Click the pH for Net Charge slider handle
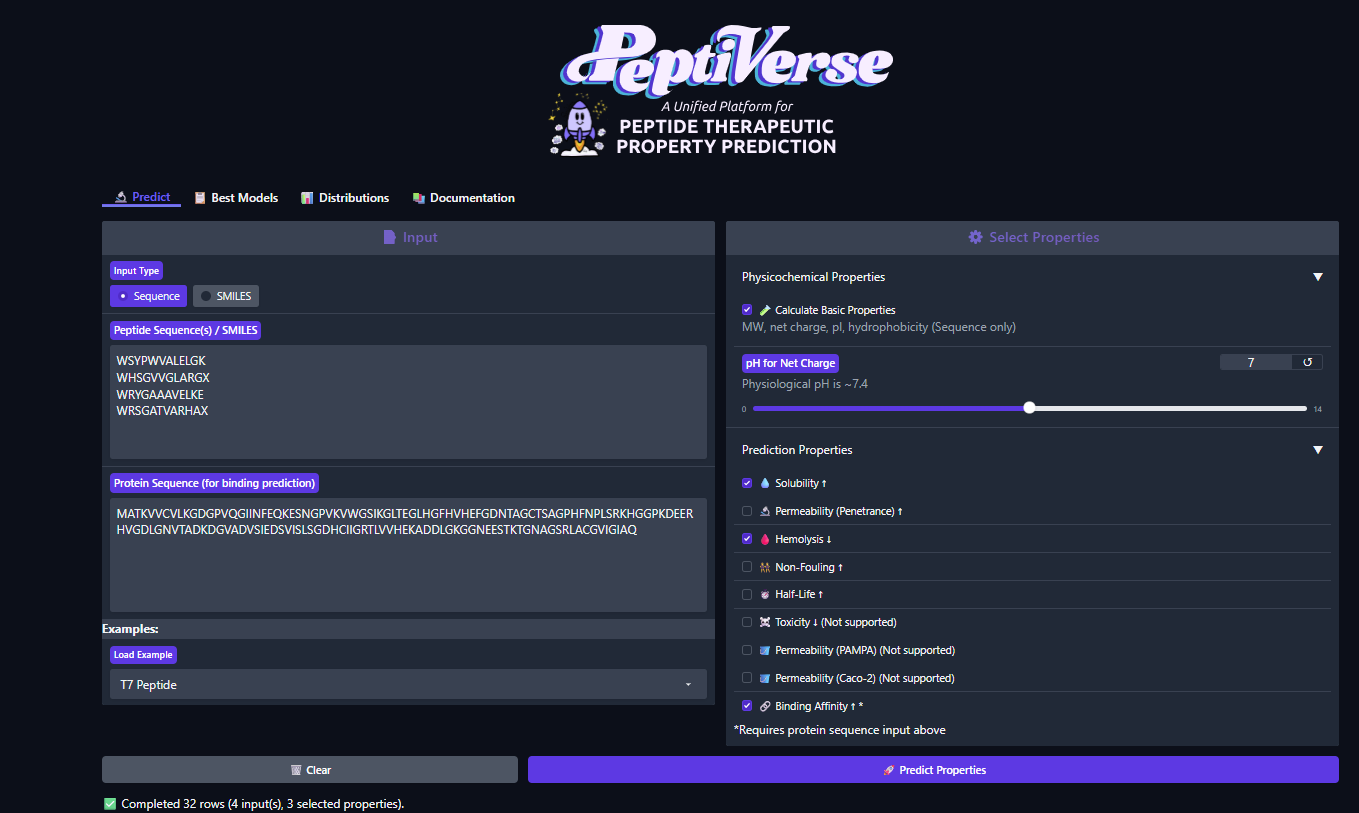1359x813 pixels. (x=1029, y=408)
